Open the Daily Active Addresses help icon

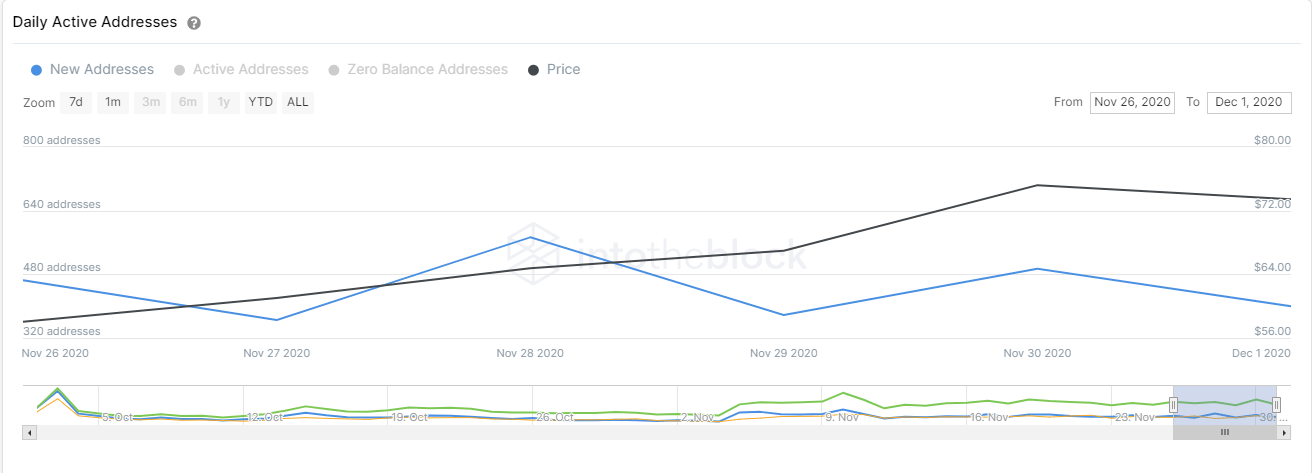point(194,23)
